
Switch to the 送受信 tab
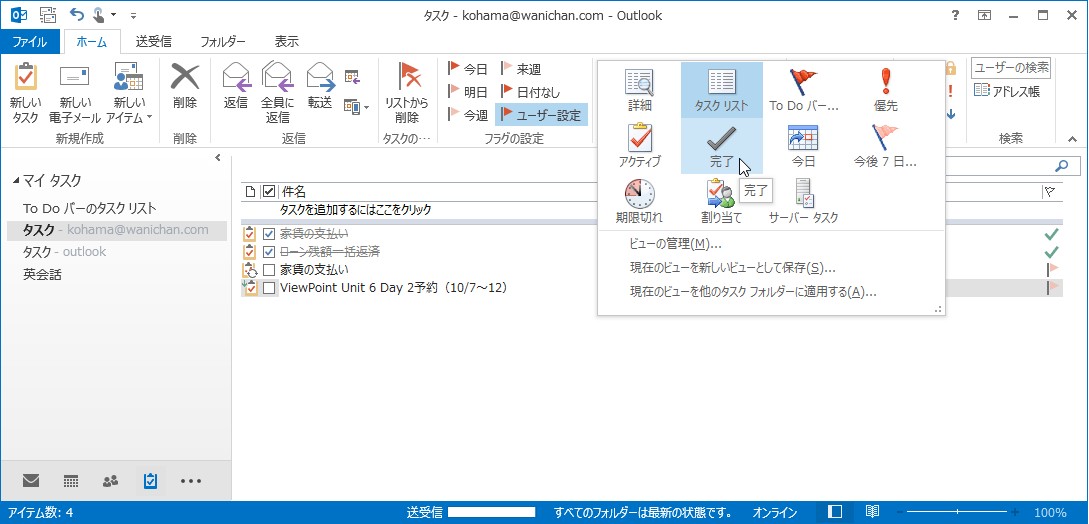(x=153, y=42)
